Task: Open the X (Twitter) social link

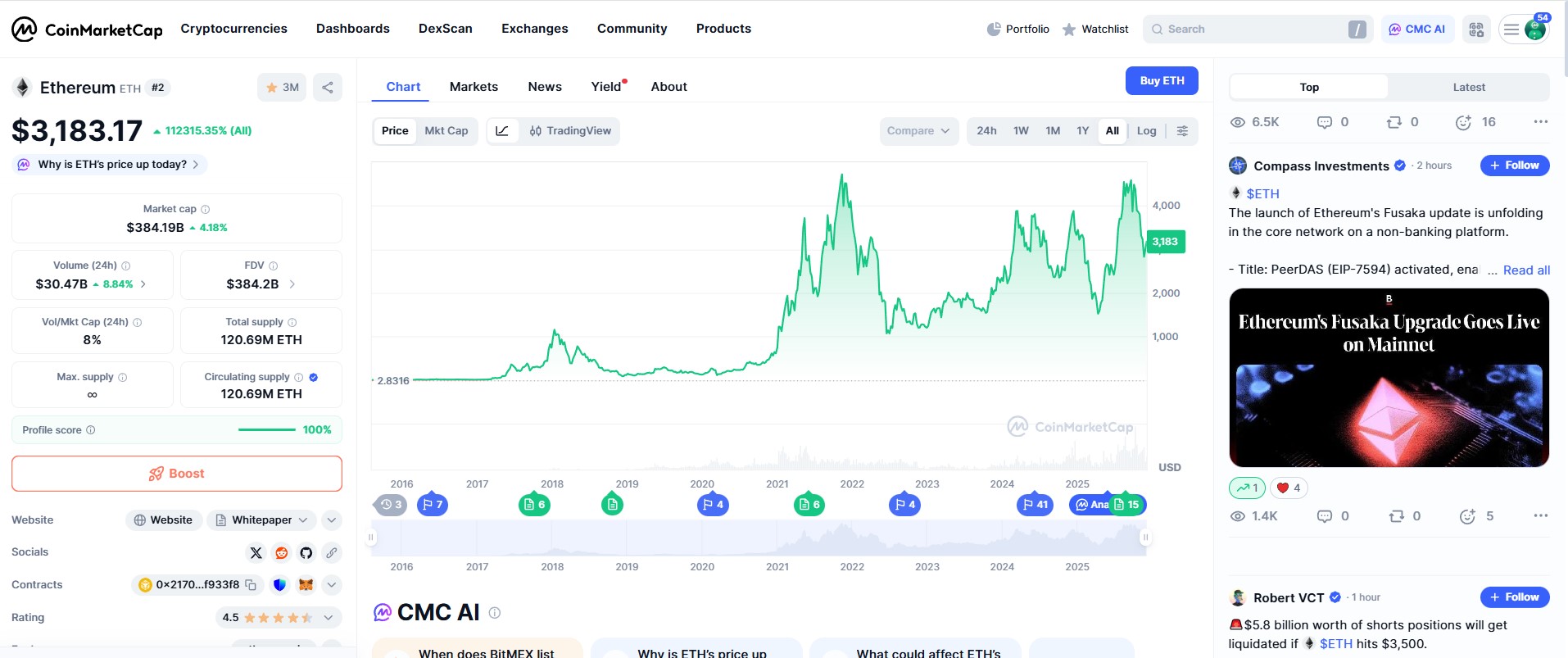Action: [256, 553]
